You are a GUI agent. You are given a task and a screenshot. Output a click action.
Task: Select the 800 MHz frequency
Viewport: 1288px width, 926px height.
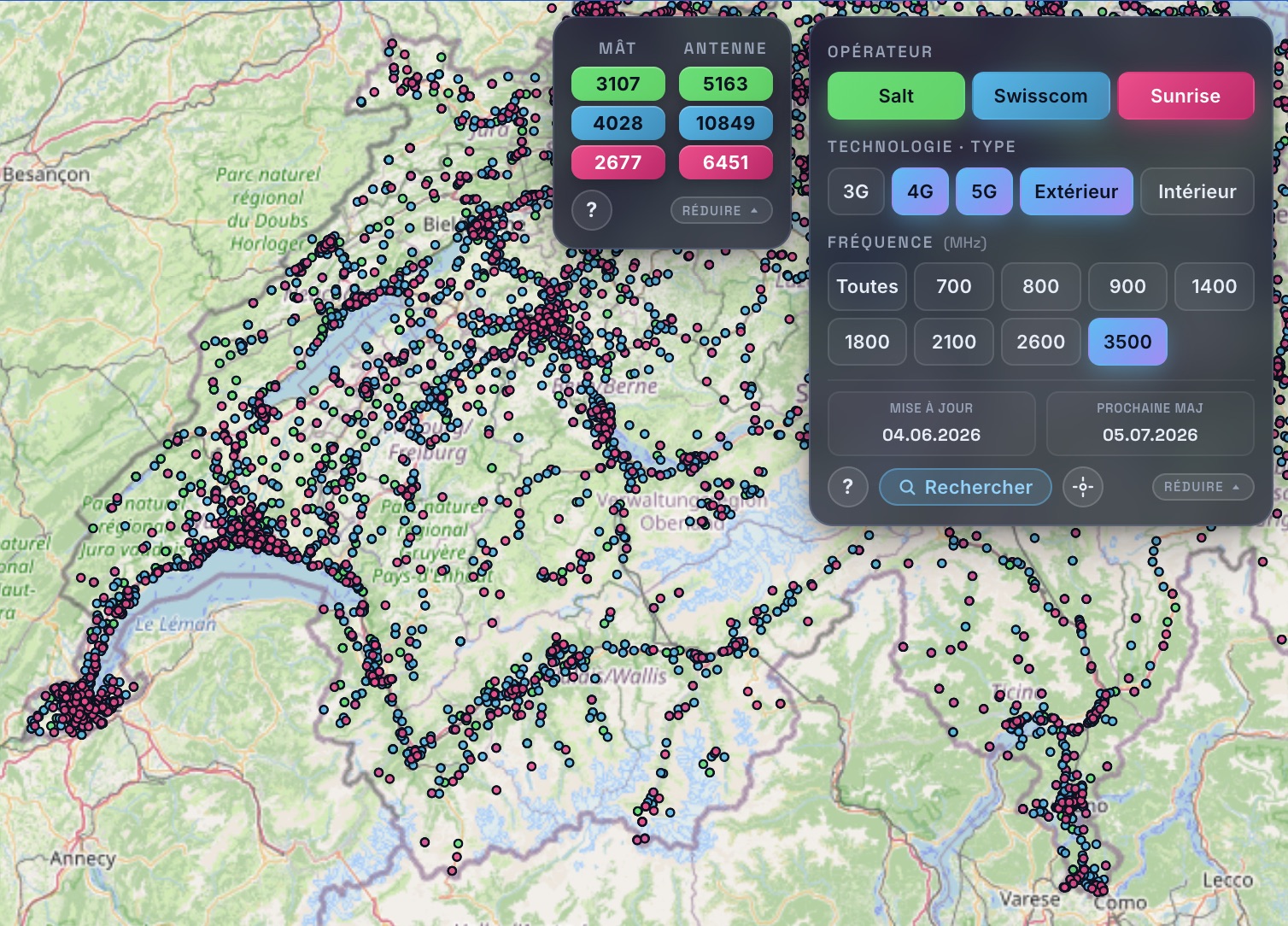(x=1040, y=286)
